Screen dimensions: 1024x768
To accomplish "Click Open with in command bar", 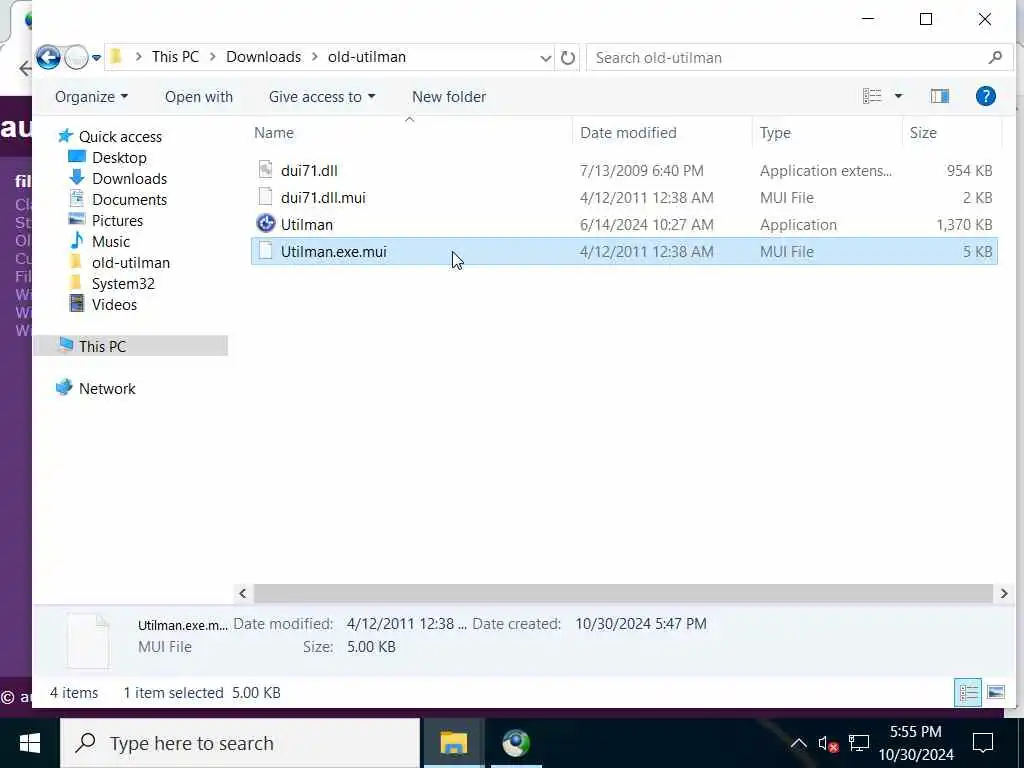I will [199, 97].
